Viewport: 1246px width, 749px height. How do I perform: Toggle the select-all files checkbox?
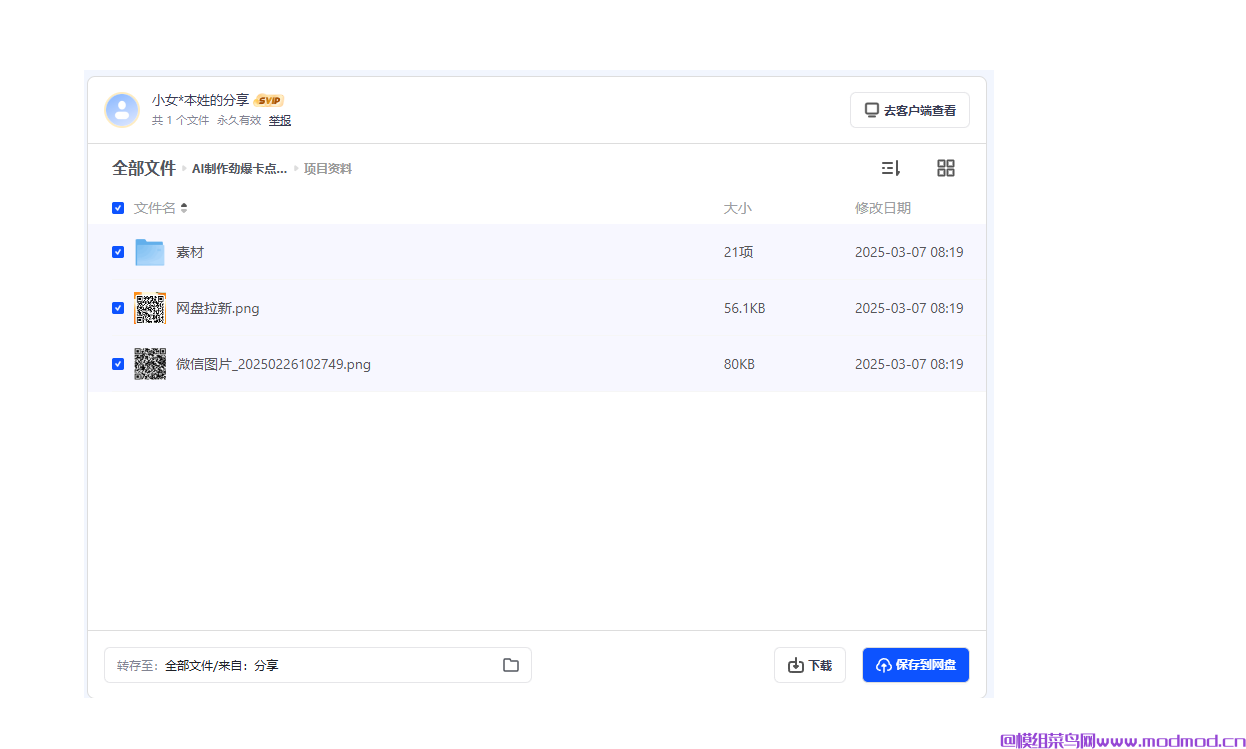coord(118,208)
